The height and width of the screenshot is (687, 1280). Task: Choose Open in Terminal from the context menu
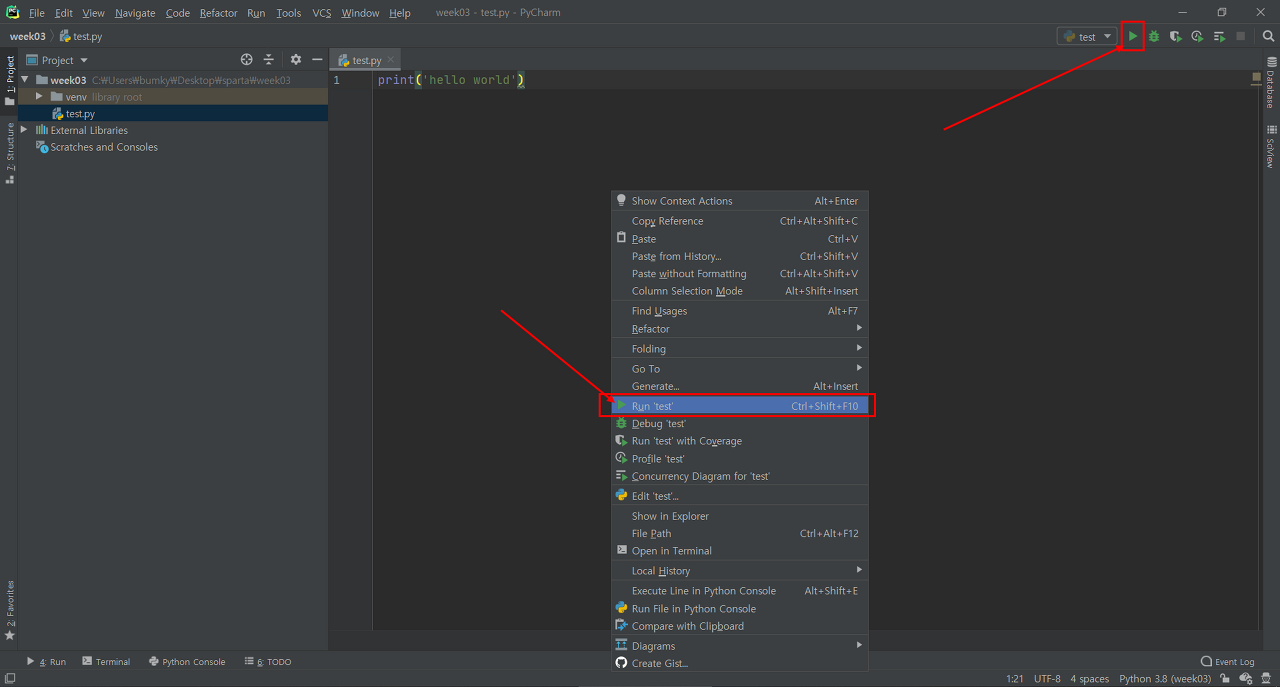point(740,551)
